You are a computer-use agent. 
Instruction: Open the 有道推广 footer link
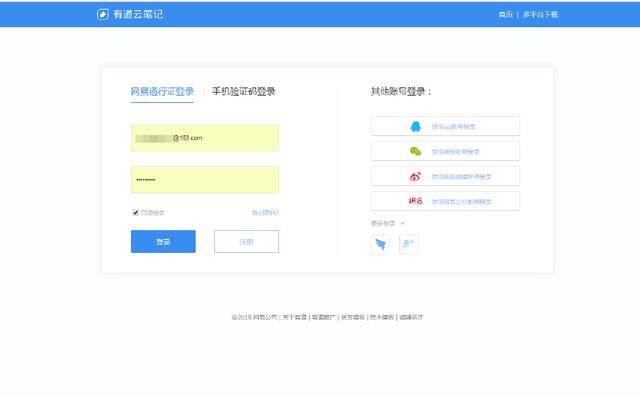tap(324, 317)
